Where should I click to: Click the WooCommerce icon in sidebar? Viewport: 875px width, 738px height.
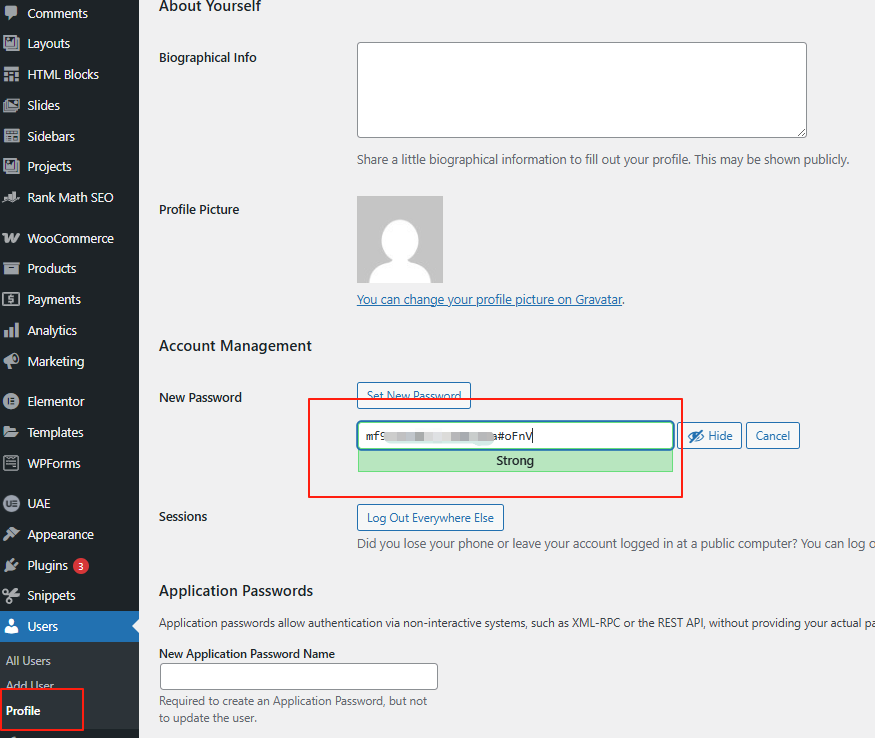tap(12, 238)
